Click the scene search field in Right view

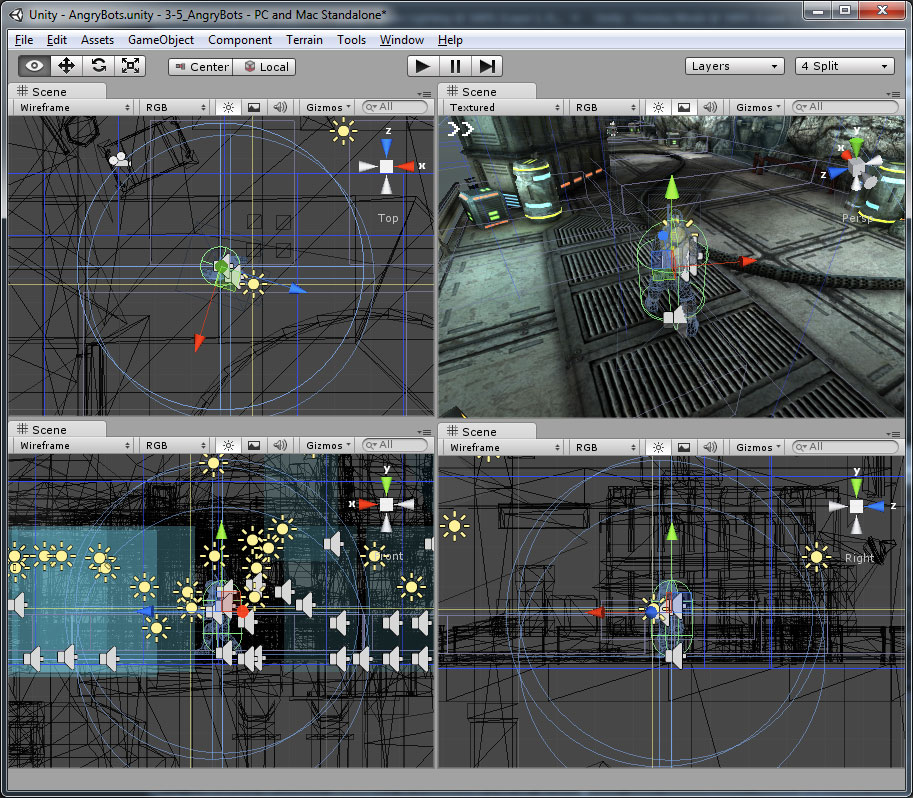[845, 447]
